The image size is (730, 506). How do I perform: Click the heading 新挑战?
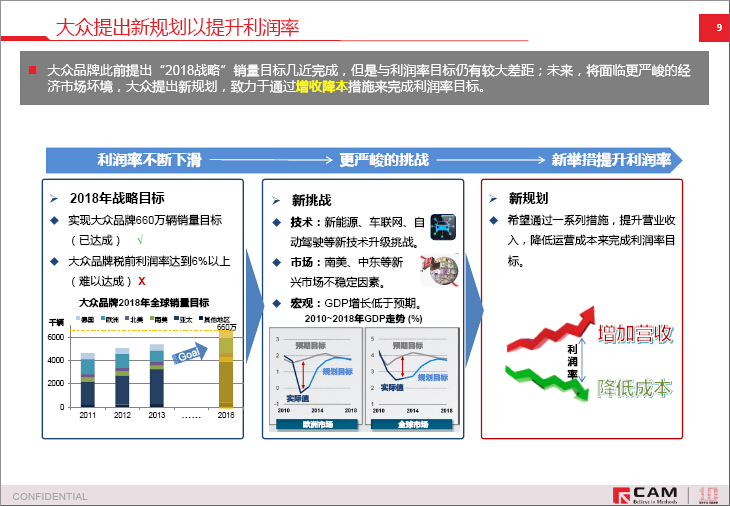[x=311, y=200]
